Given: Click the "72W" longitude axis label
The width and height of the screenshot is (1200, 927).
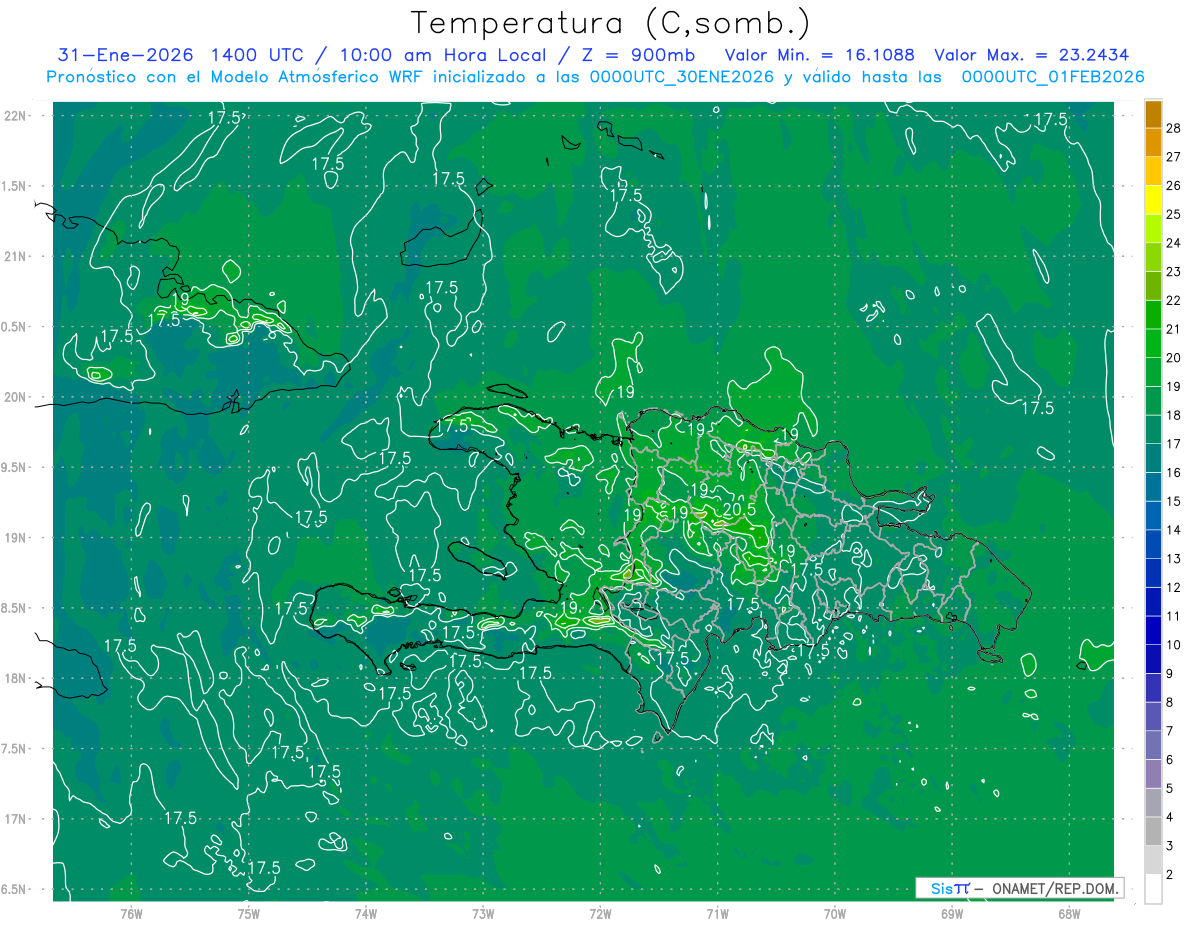Looking at the screenshot, I should [600, 913].
